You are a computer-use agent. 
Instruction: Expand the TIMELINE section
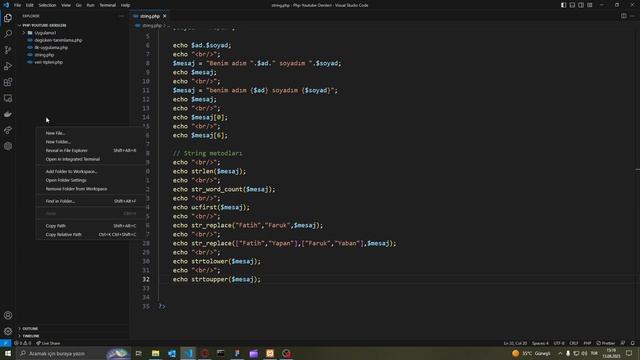(x=31, y=336)
